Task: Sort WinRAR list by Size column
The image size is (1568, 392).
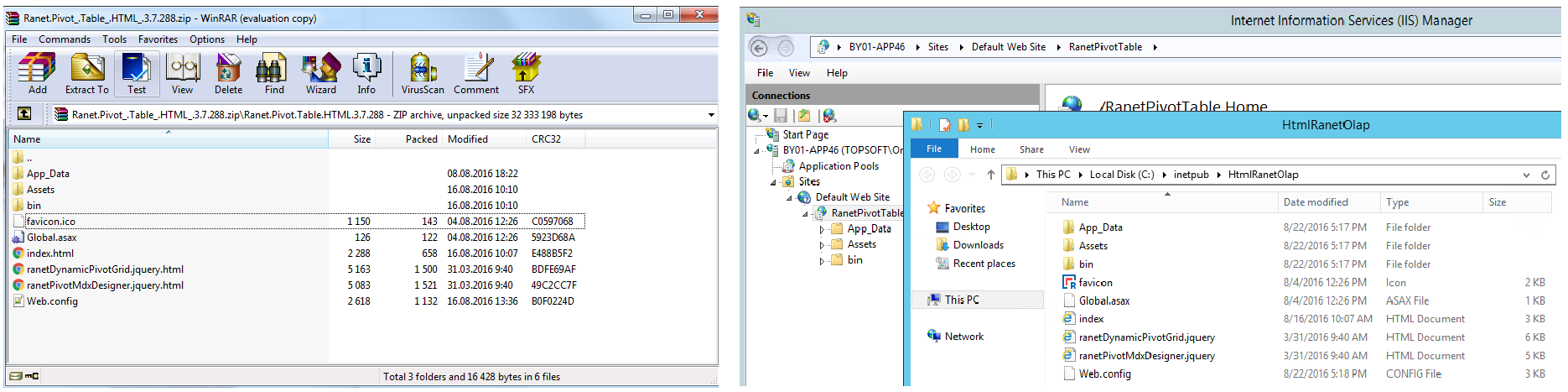Action: pyautogui.click(x=352, y=139)
